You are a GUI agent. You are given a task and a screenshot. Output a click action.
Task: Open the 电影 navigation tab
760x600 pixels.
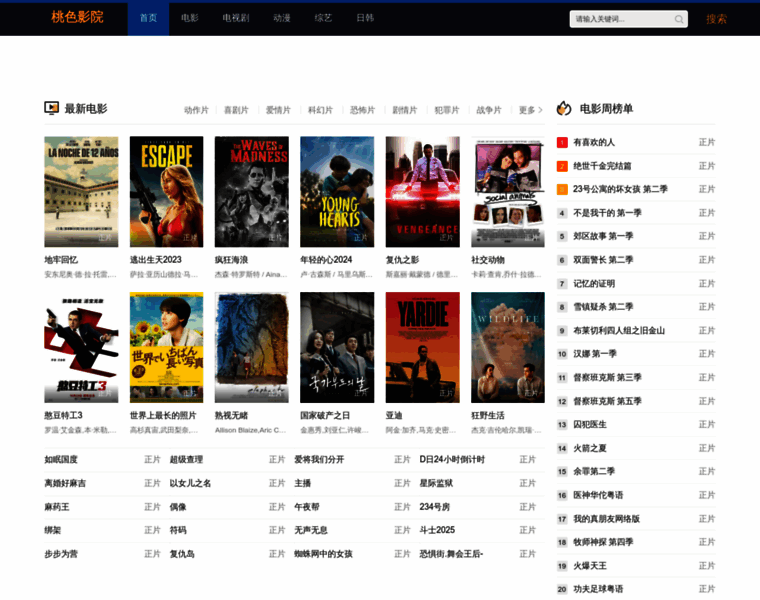190,18
